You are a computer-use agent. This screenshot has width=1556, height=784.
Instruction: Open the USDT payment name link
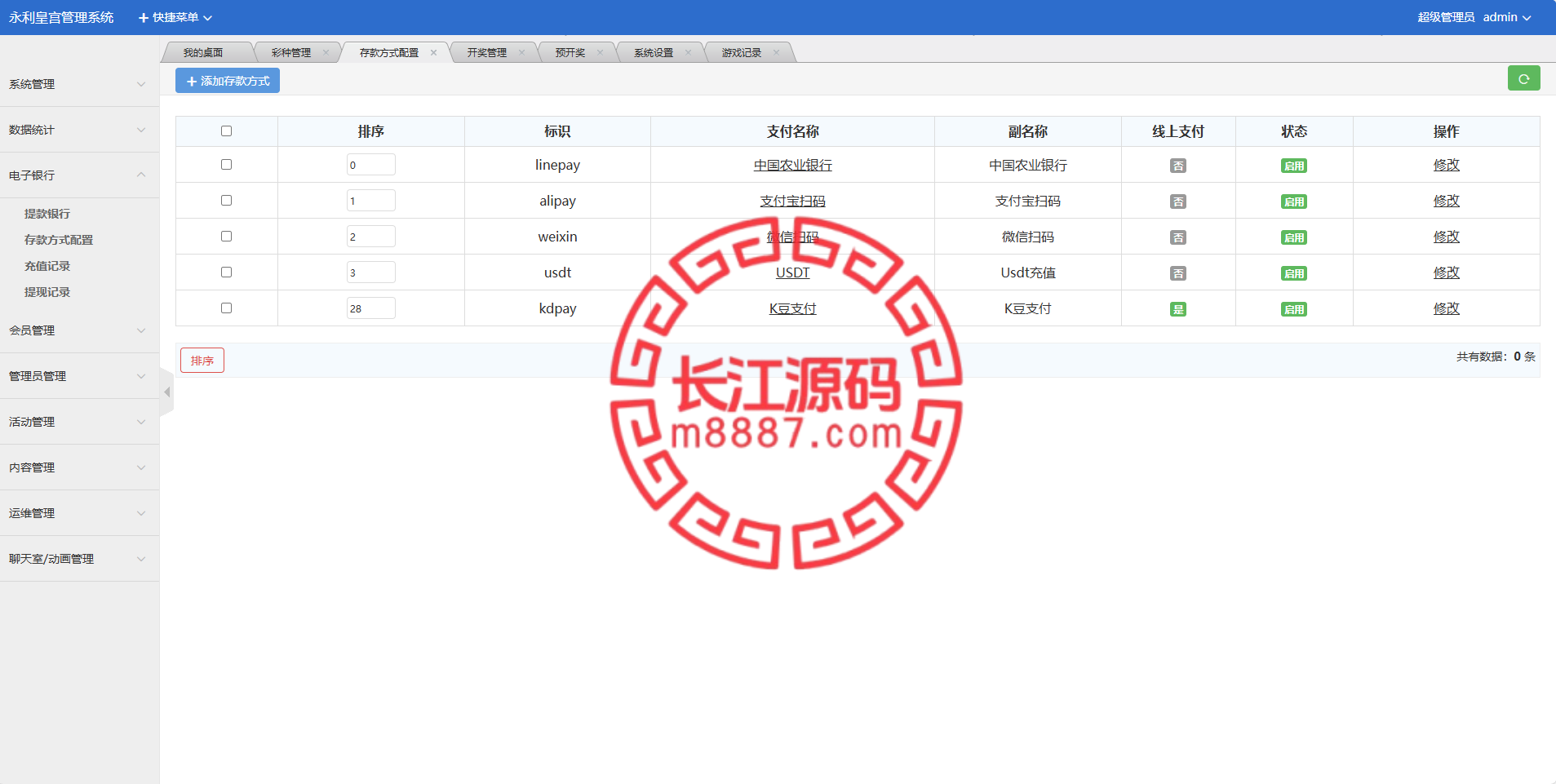point(793,272)
